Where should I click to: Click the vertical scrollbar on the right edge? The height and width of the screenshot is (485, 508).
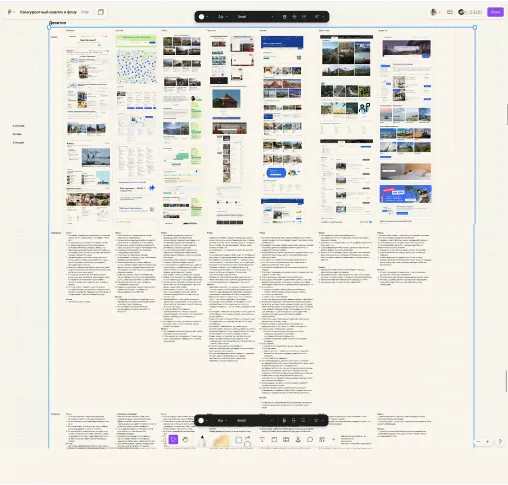tap(507, 114)
